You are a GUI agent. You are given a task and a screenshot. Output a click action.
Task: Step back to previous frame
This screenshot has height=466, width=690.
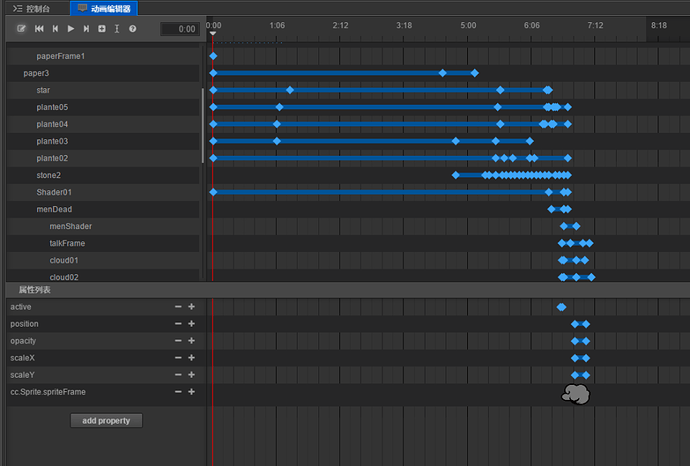[55, 29]
